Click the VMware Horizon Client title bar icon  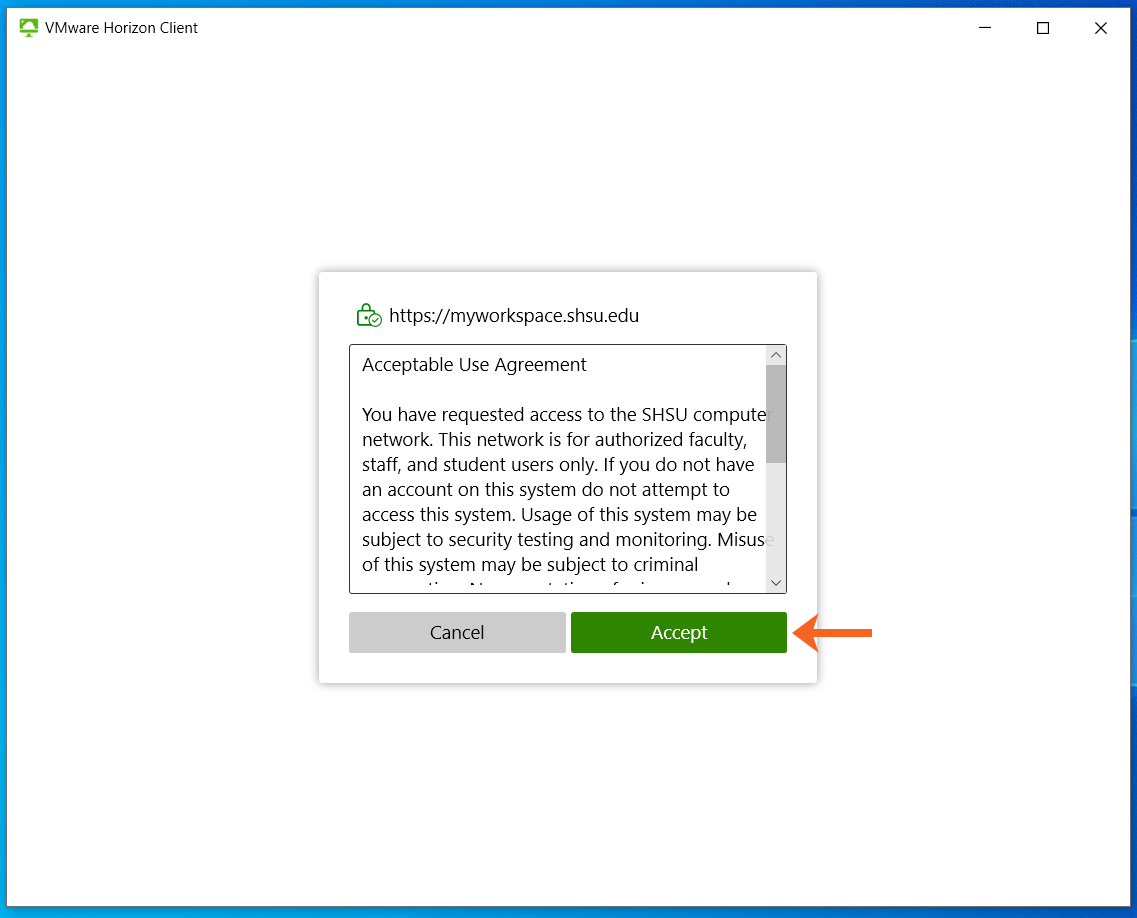tap(29, 28)
